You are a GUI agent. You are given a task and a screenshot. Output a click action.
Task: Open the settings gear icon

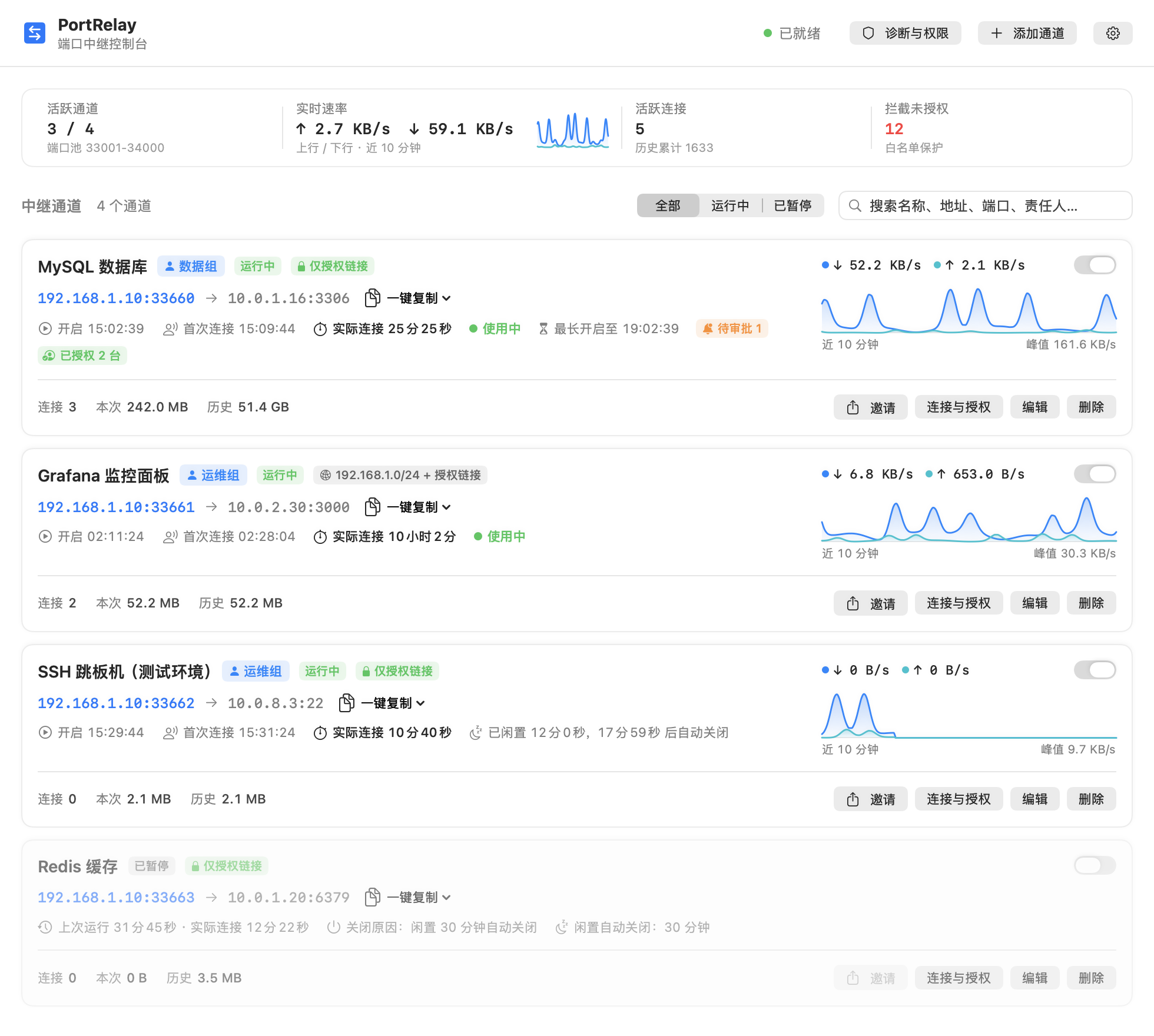click(1113, 33)
